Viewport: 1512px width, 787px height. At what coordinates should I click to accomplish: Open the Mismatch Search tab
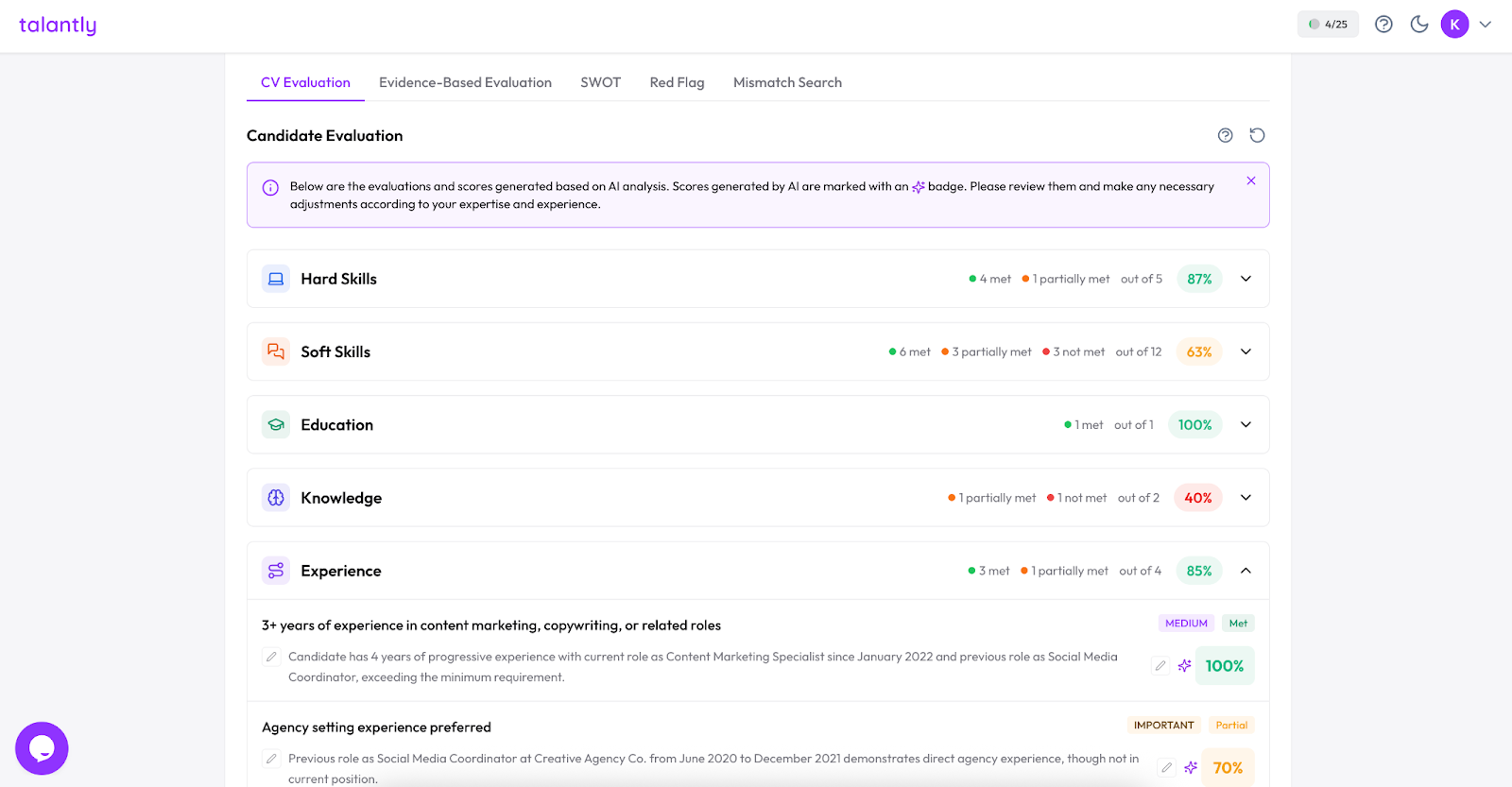click(787, 82)
